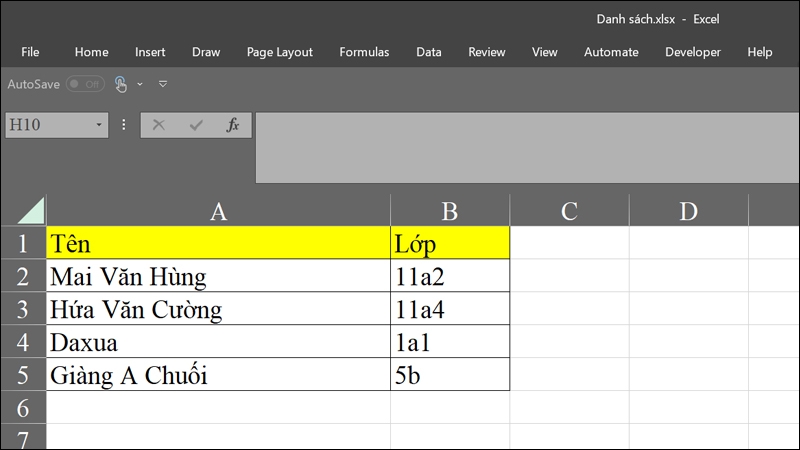Click the Enter checkmark formula icon
The image size is (800, 450).
pyautogui.click(x=196, y=125)
